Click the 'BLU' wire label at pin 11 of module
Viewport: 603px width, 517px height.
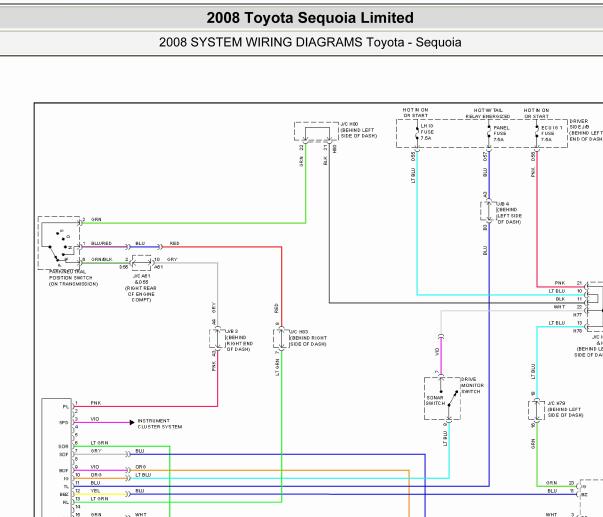[95, 483]
